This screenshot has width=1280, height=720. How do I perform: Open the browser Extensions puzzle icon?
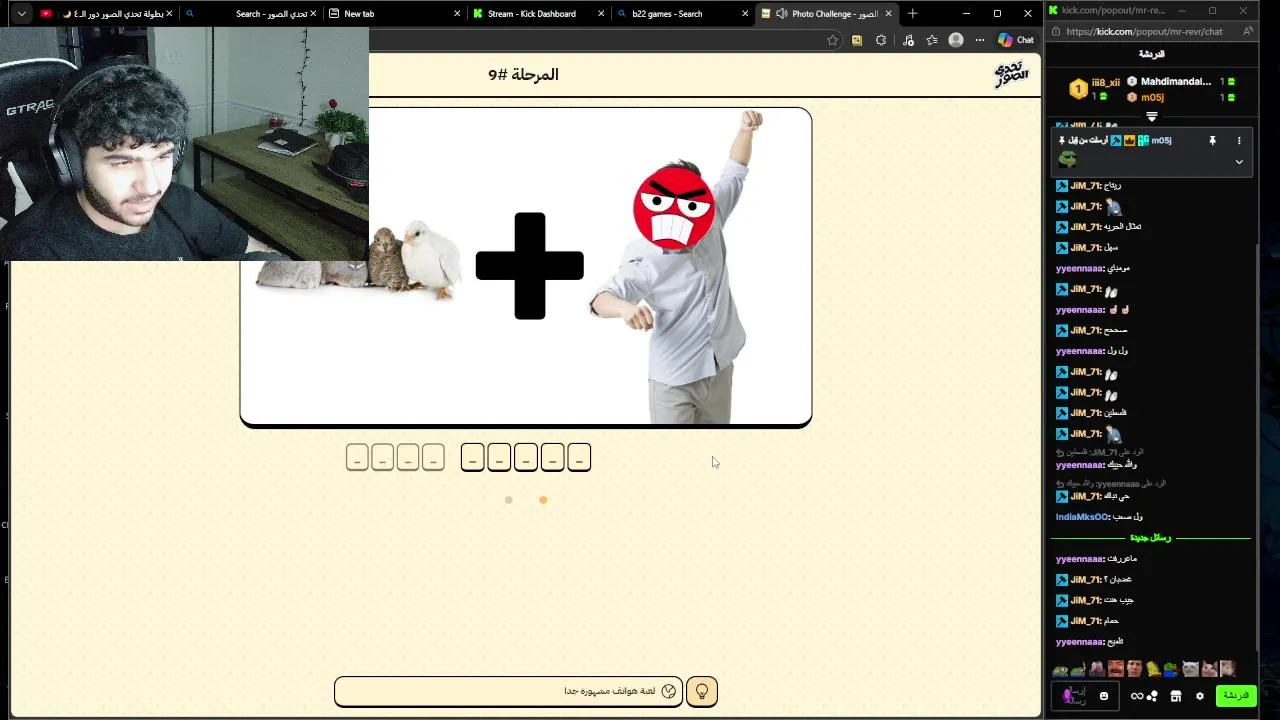(881, 40)
